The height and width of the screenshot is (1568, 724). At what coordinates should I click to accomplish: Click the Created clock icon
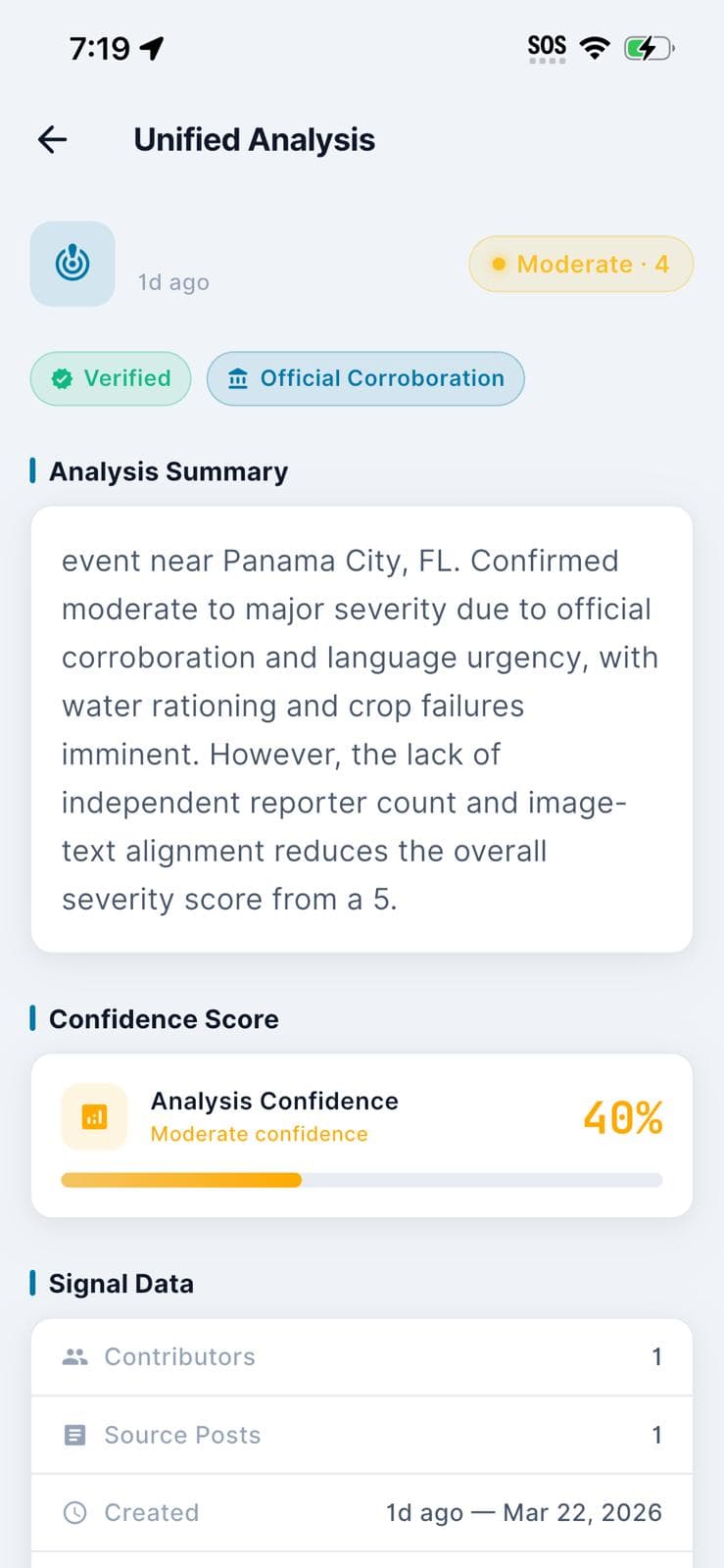click(75, 1512)
